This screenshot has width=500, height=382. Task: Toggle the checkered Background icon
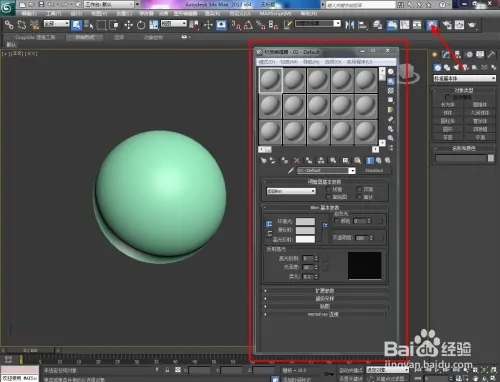391,91
